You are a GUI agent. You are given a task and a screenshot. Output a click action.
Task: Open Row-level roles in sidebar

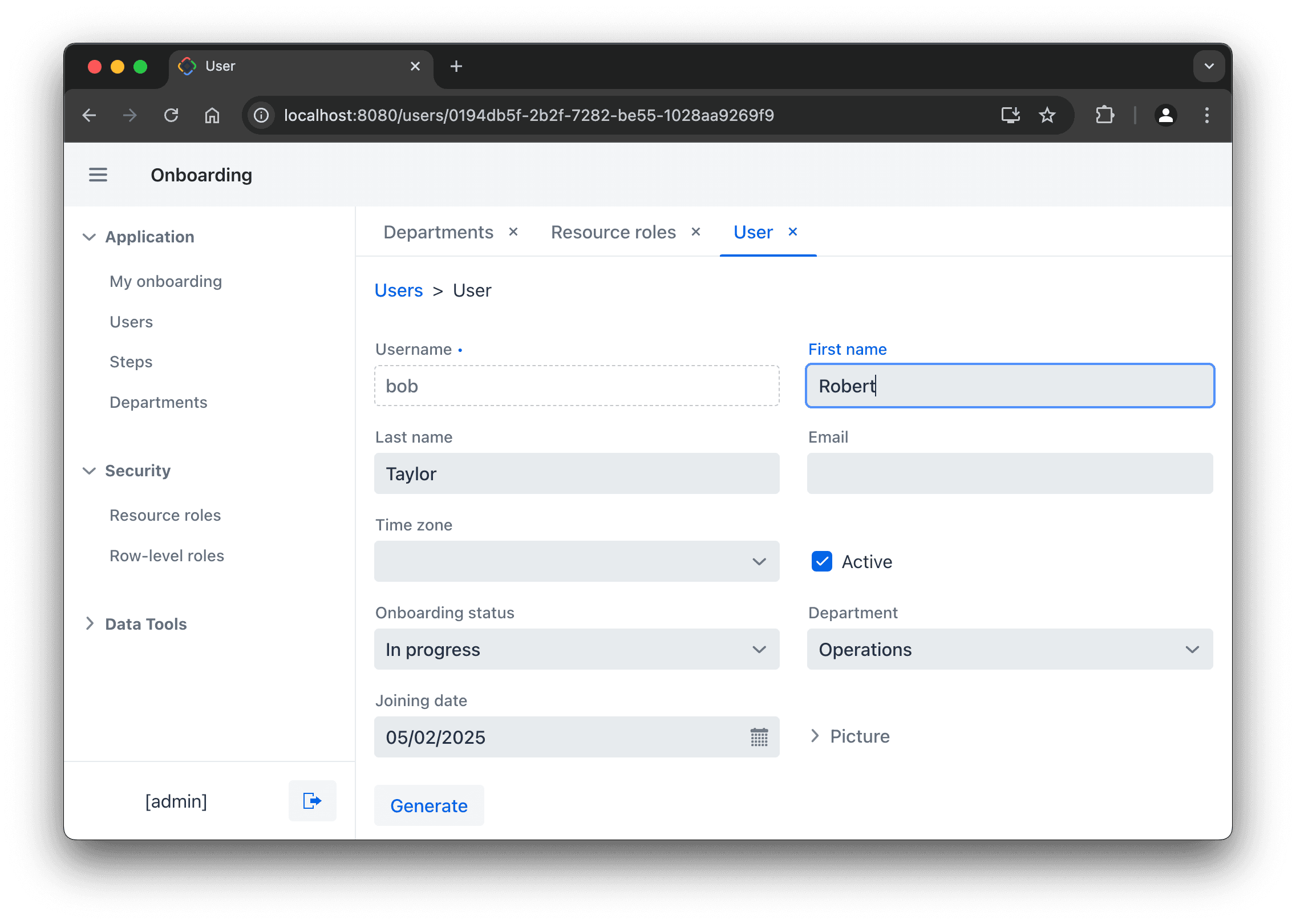pyautogui.click(x=167, y=556)
